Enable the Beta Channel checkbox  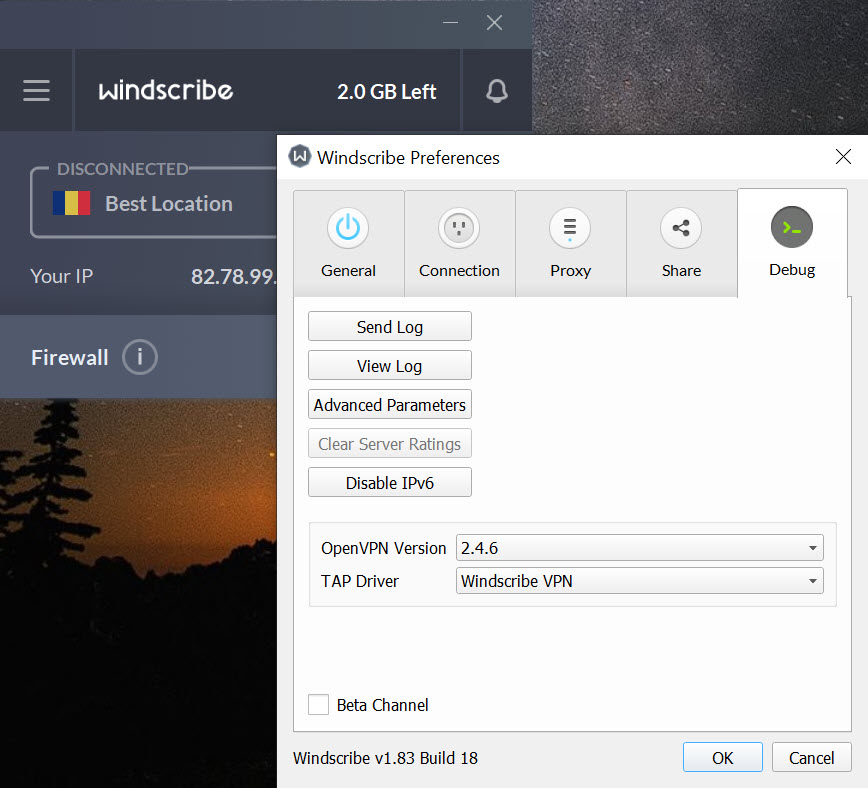[x=318, y=704]
